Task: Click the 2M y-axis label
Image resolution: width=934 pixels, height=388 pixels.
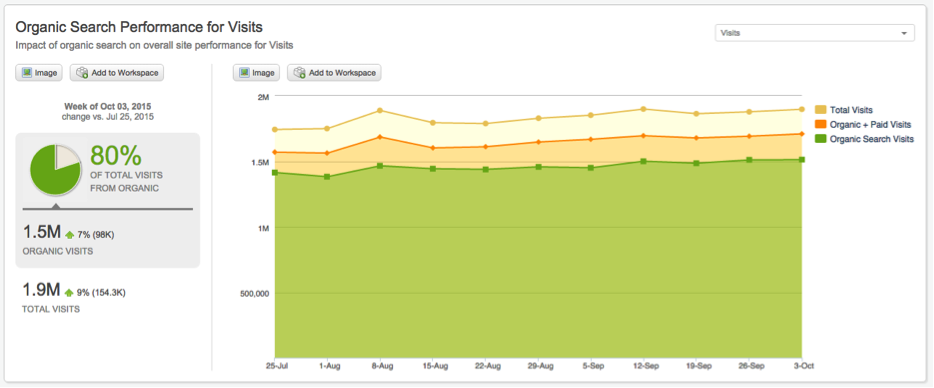Action: pos(263,97)
